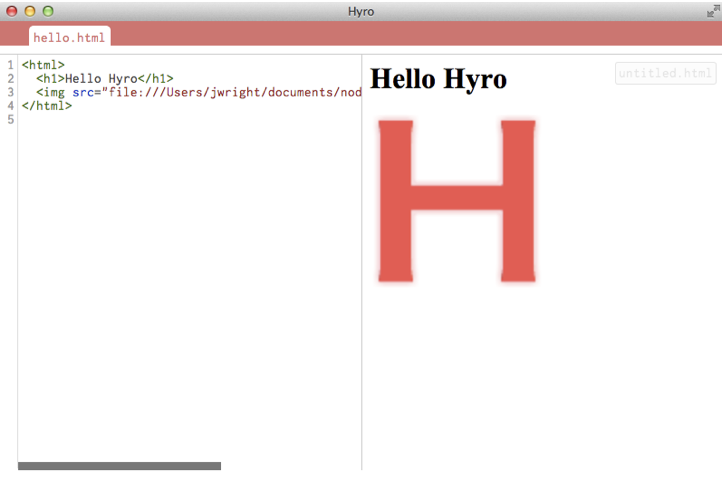Click the img src code line
The image size is (726, 479).
(x=199, y=92)
